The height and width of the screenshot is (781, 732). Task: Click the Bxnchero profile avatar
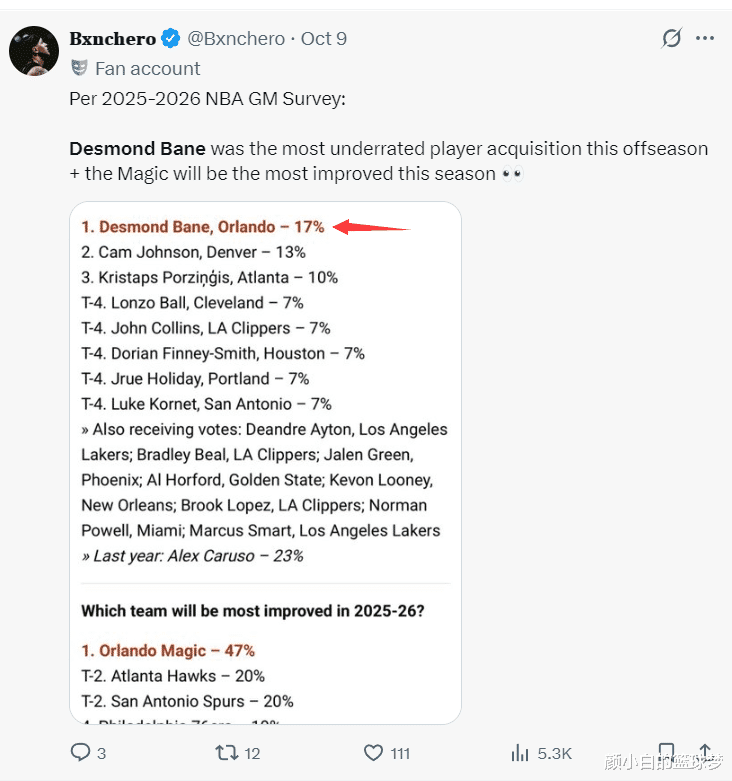pyautogui.click(x=34, y=51)
